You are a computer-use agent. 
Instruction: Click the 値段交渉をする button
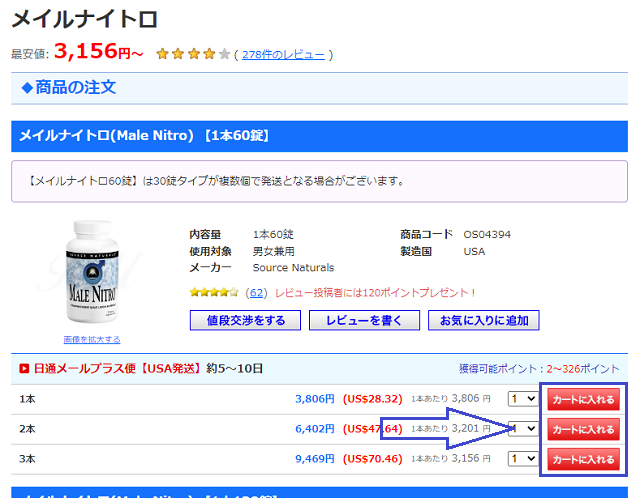pos(245,320)
